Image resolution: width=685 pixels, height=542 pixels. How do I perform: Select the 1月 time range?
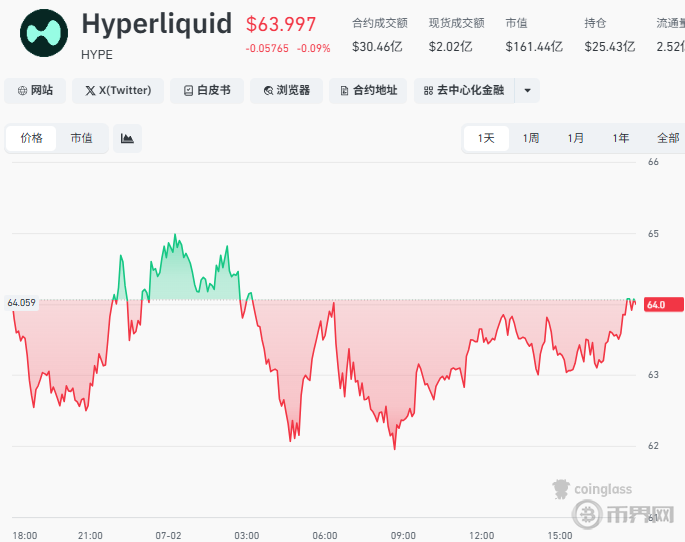pos(576,138)
